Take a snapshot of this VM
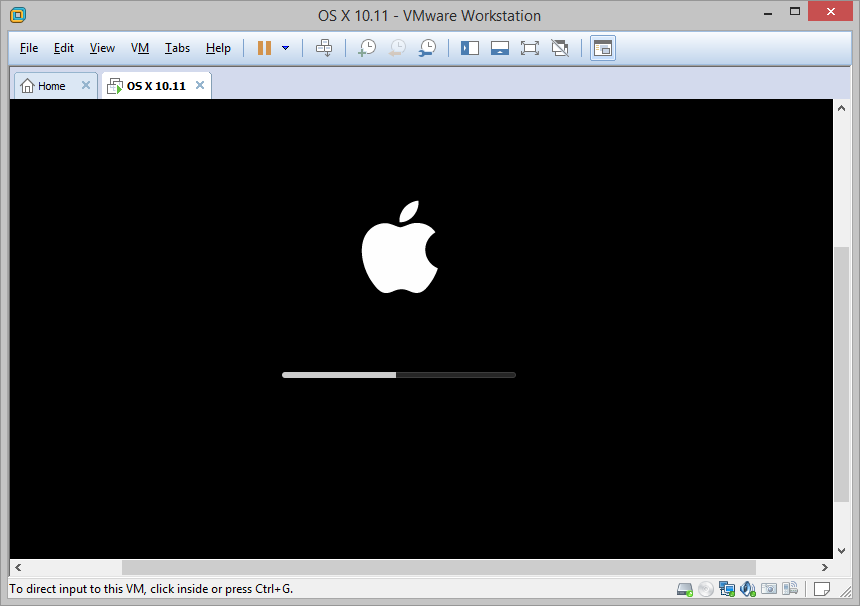The height and width of the screenshot is (606, 860). tap(367, 48)
